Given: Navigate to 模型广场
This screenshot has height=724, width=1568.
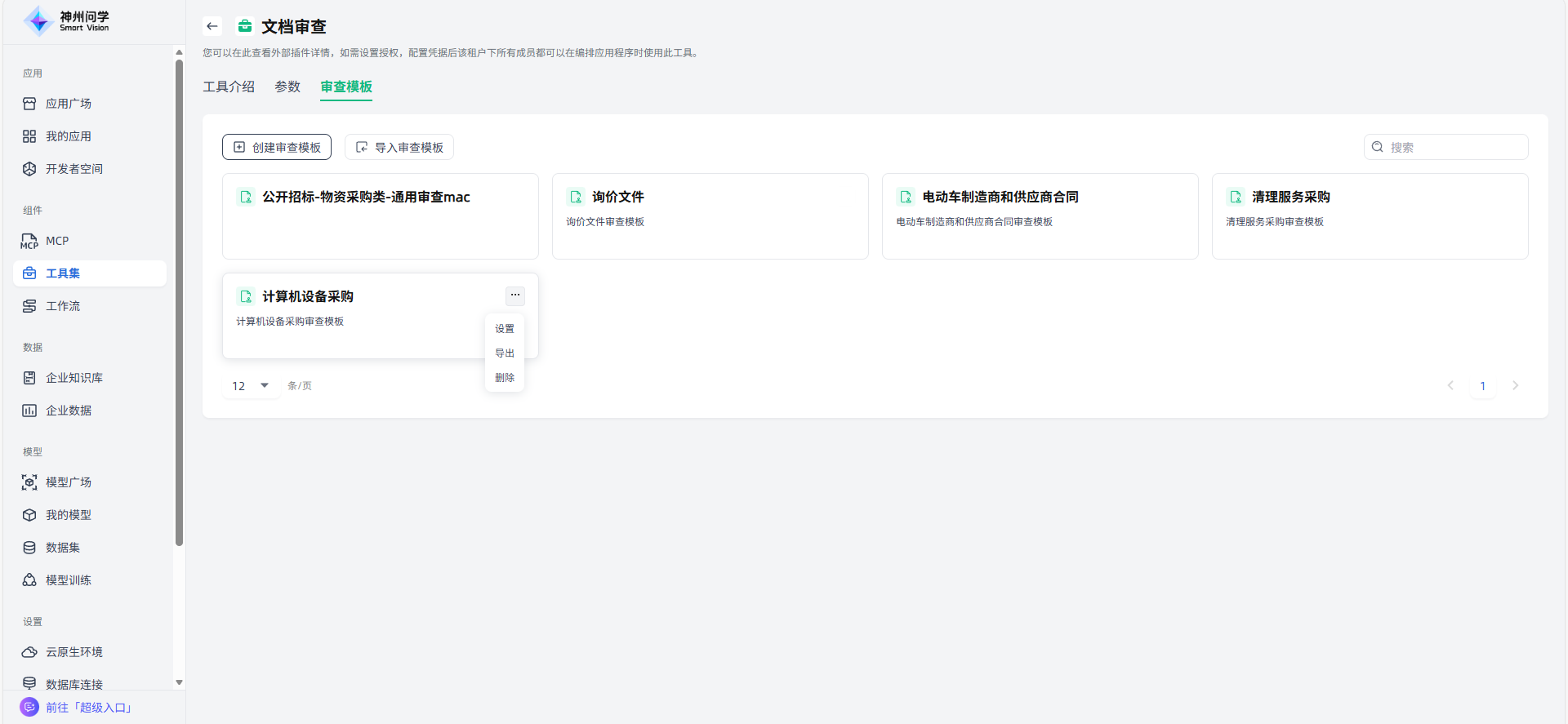Looking at the screenshot, I should 69,482.
